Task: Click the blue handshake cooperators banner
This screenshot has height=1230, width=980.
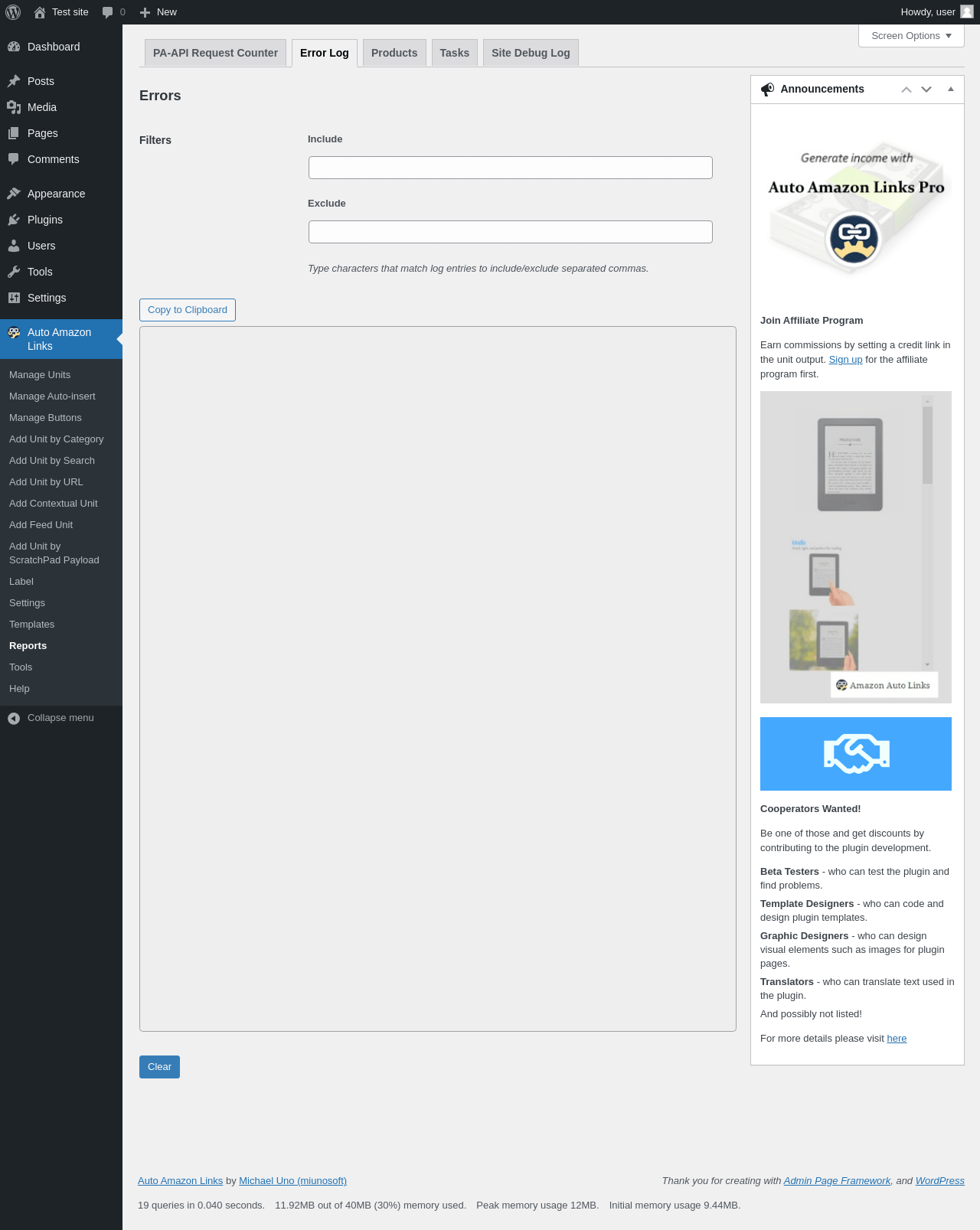Action: click(x=856, y=754)
